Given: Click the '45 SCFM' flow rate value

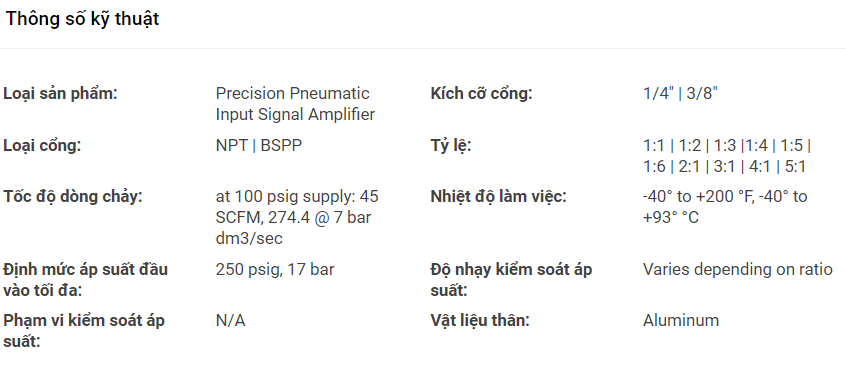Looking at the screenshot, I should click(297, 217).
